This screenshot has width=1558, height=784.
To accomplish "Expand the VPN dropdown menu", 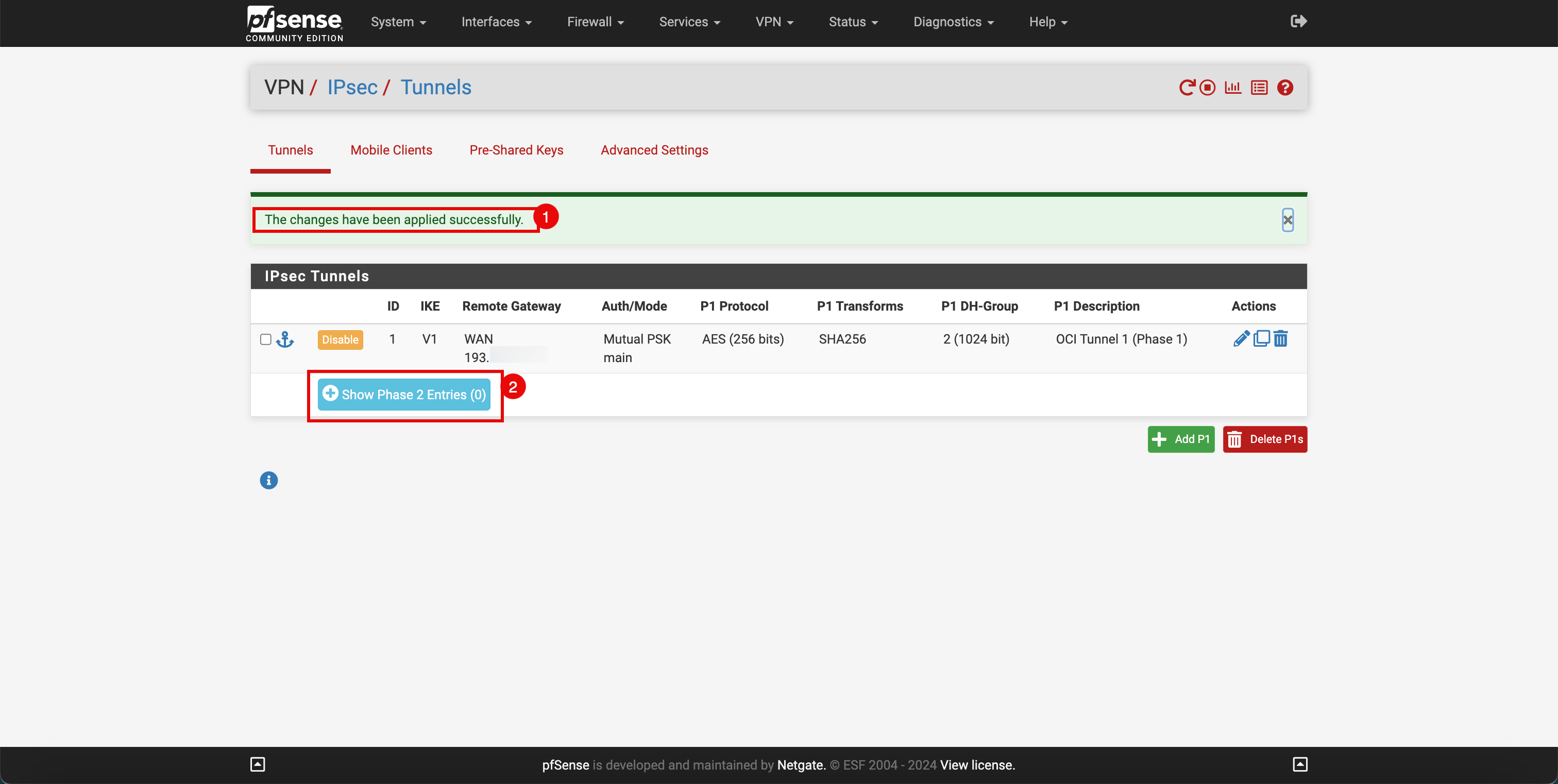I will [775, 22].
